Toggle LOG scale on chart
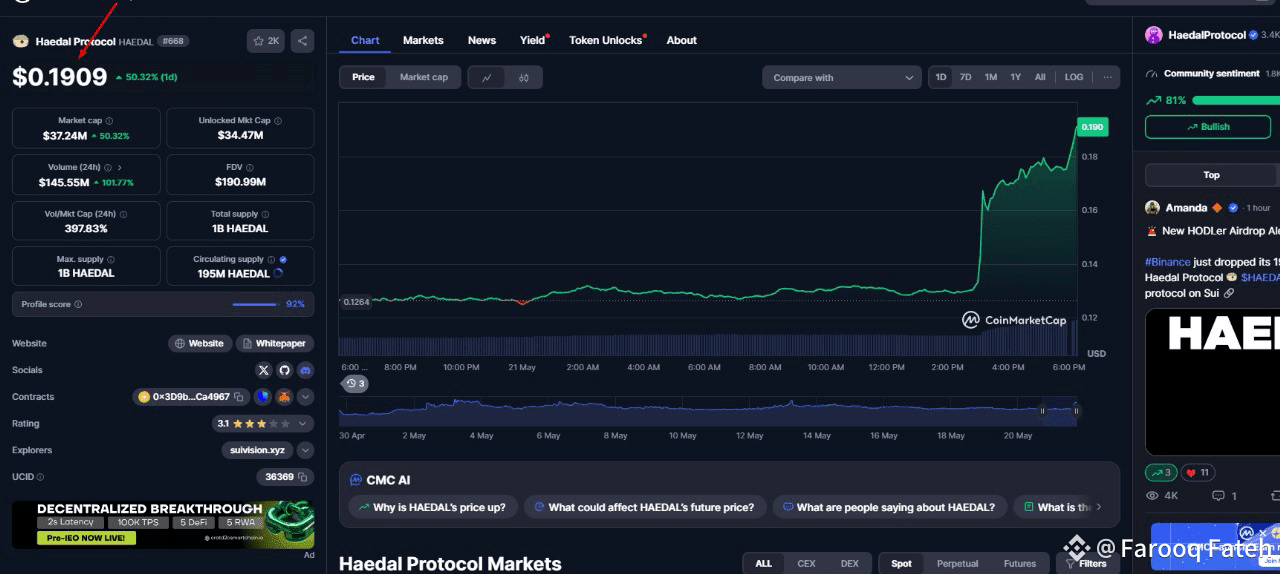This screenshot has height=574, width=1280. [1074, 77]
